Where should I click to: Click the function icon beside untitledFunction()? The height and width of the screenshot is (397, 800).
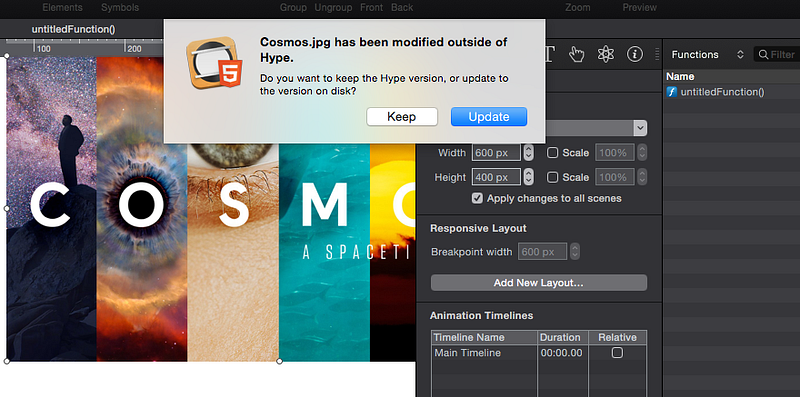point(672,92)
